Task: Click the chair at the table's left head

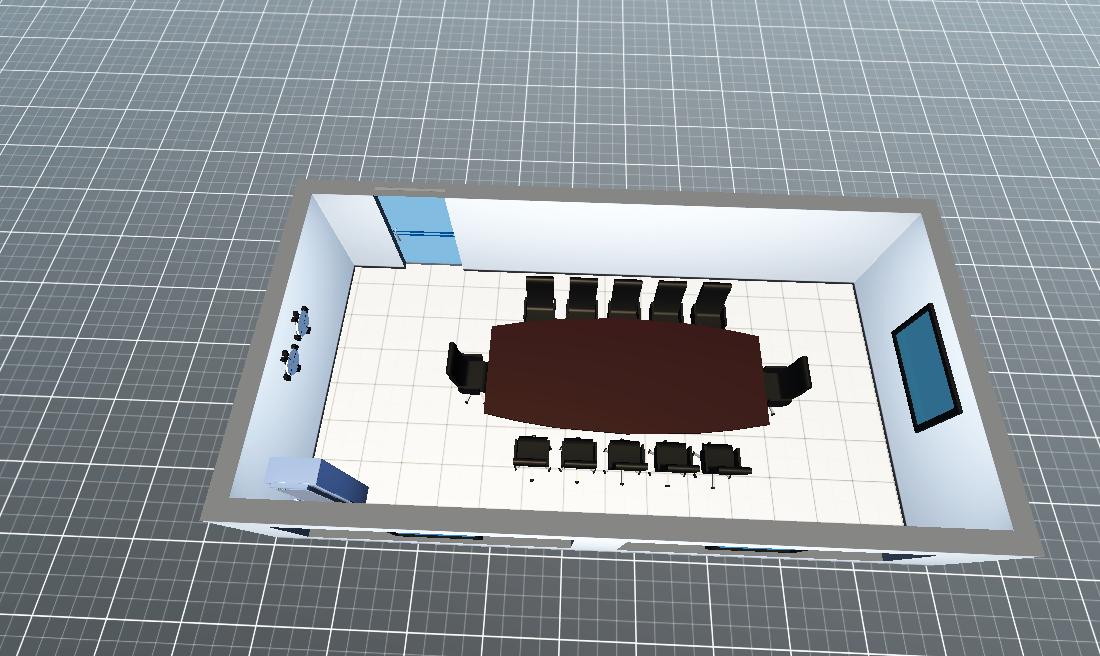Action: (x=465, y=369)
